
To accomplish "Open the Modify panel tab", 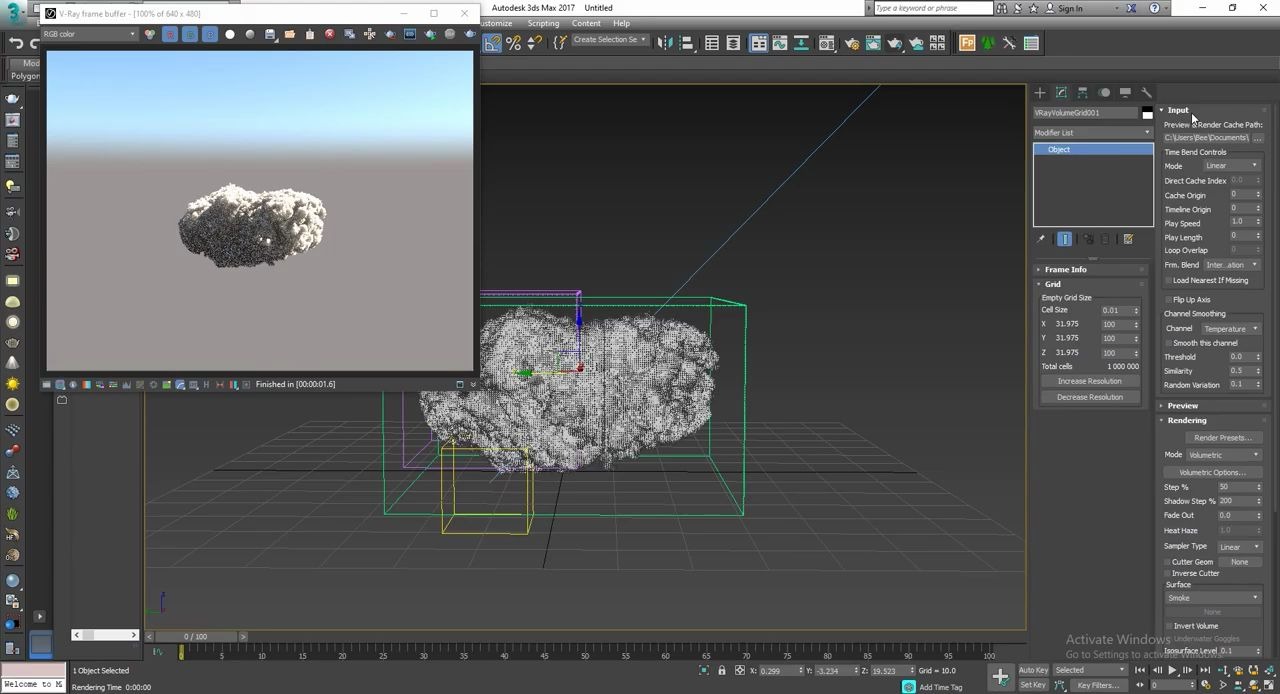I will click(1061, 93).
